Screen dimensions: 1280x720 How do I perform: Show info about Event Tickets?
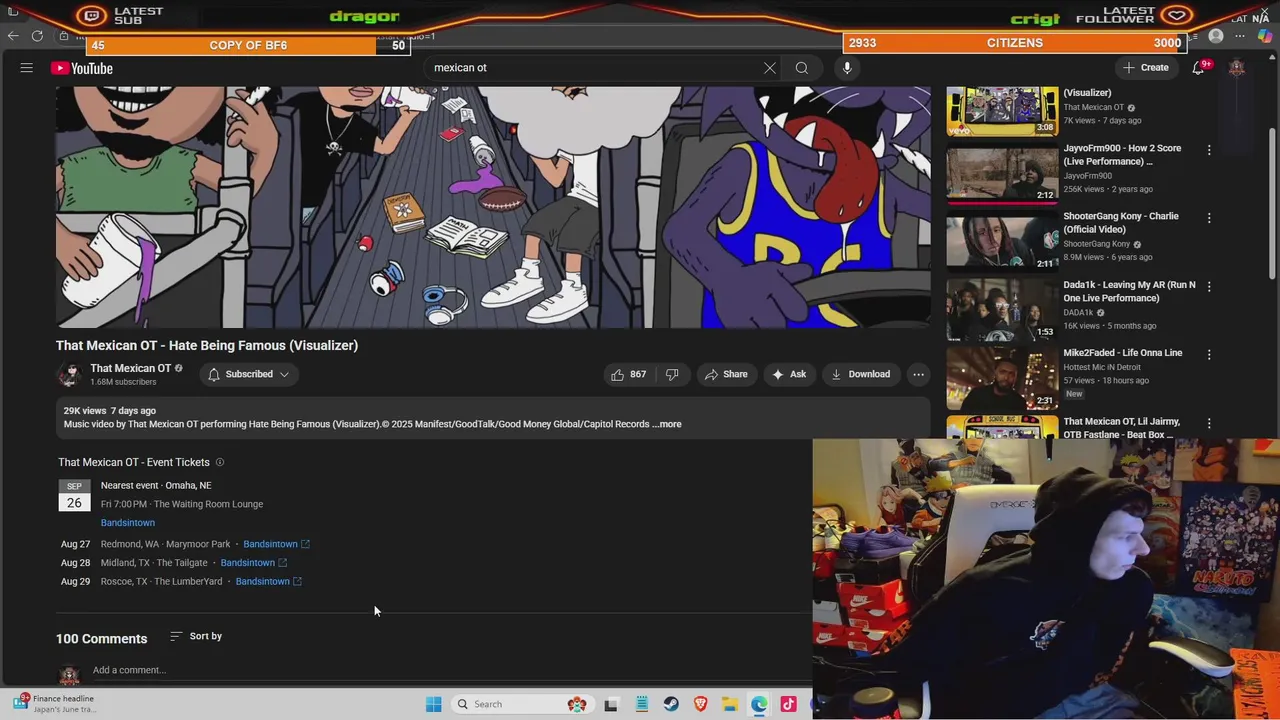220,462
